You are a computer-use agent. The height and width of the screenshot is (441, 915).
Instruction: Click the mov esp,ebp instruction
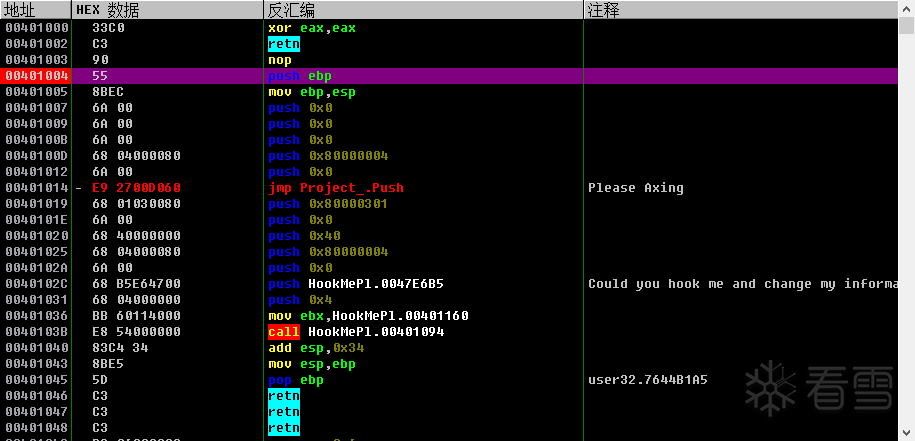pyautogui.click(x=312, y=364)
